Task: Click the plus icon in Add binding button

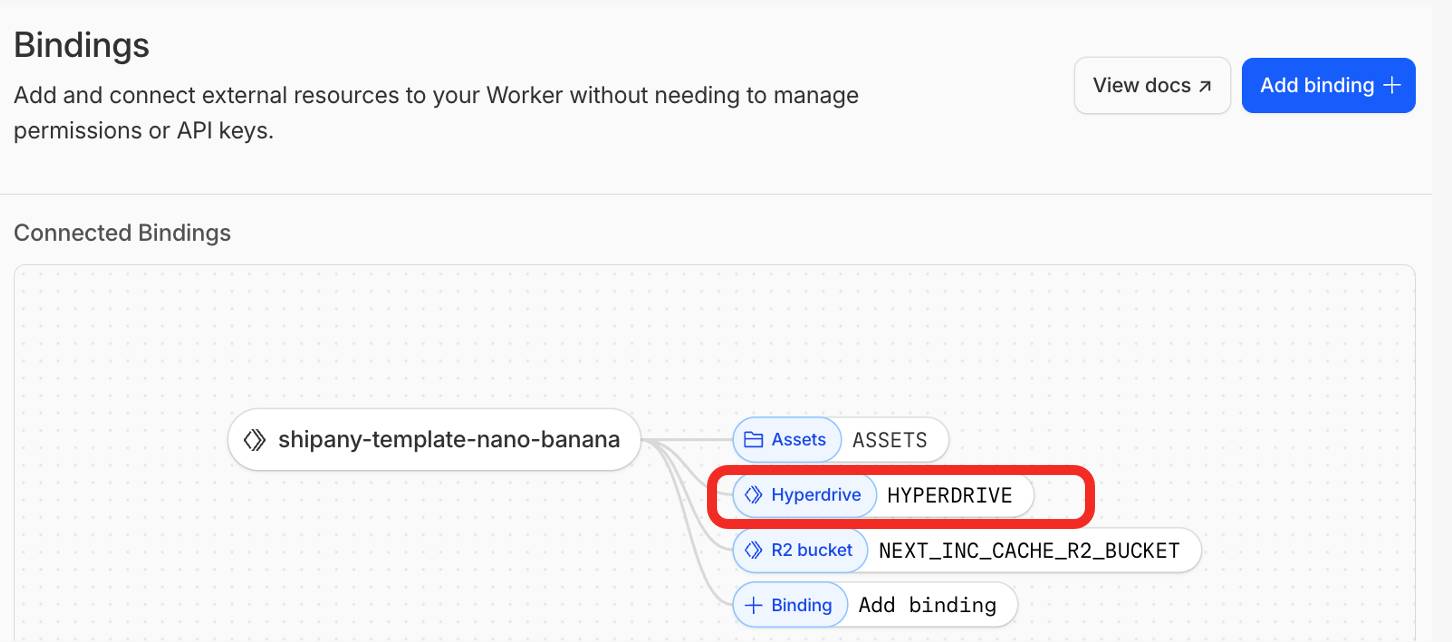Action: (1391, 86)
